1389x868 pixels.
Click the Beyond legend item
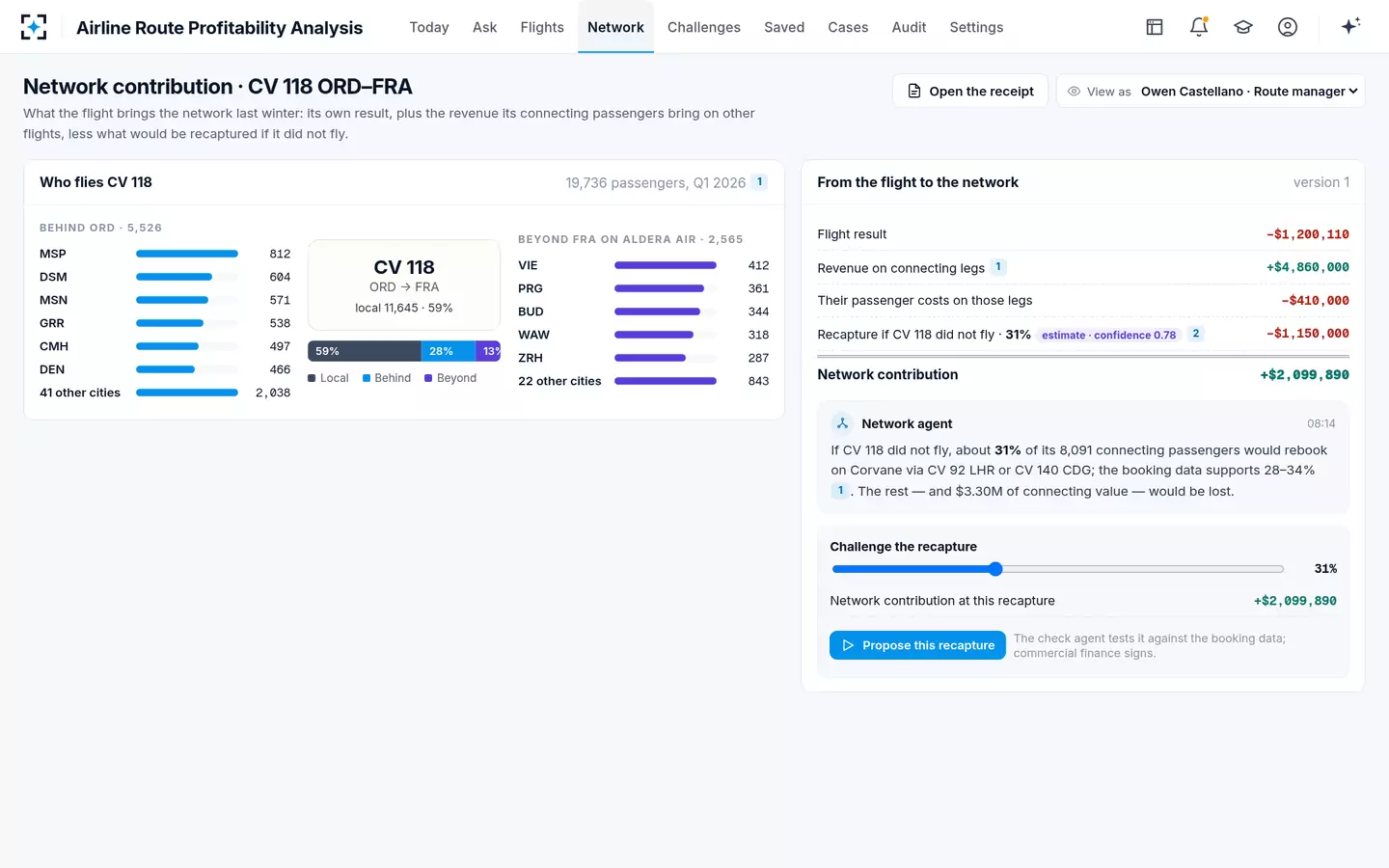(450, 378)
